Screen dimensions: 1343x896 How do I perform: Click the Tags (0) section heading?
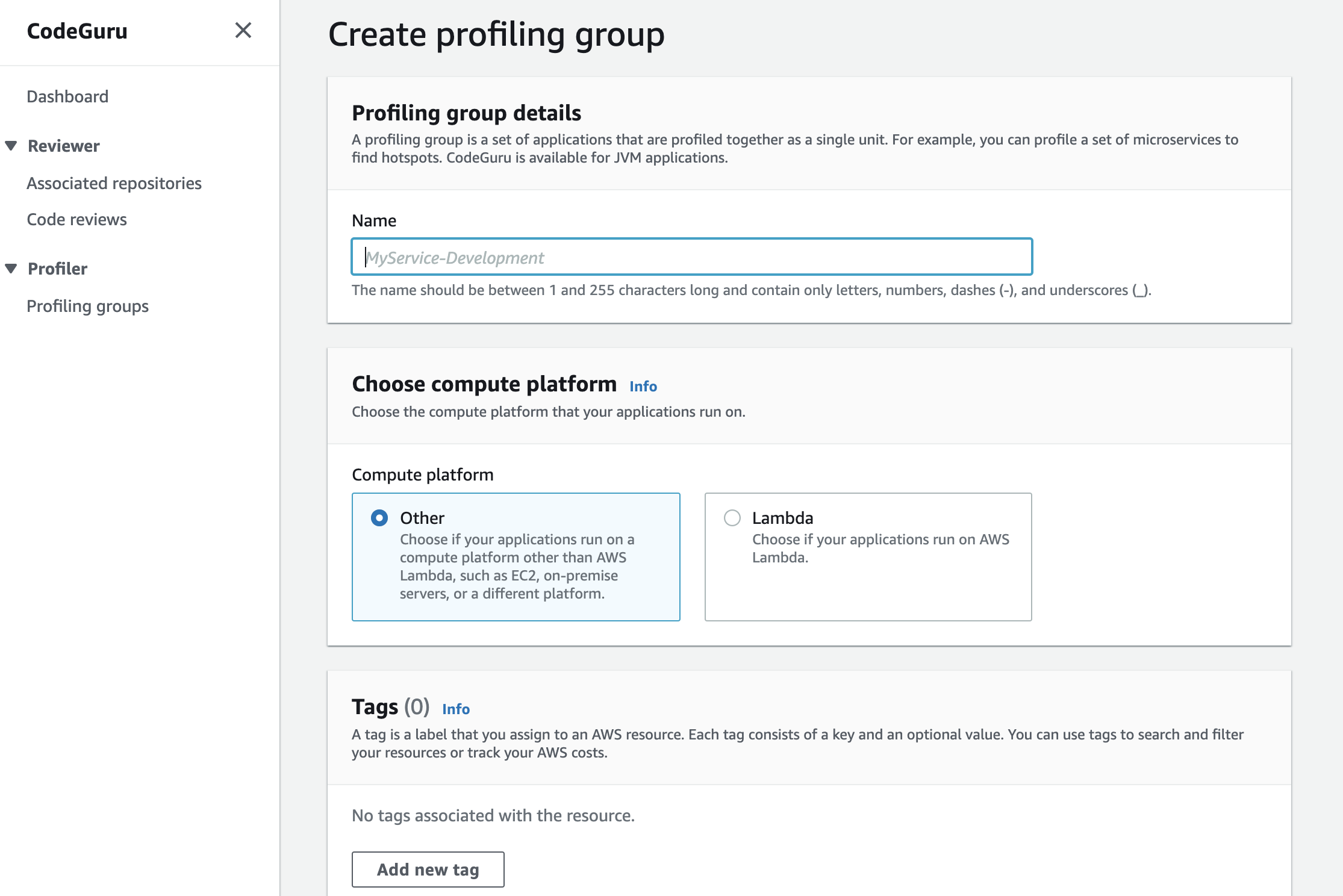pyautogui.click(x=390, y=707)
